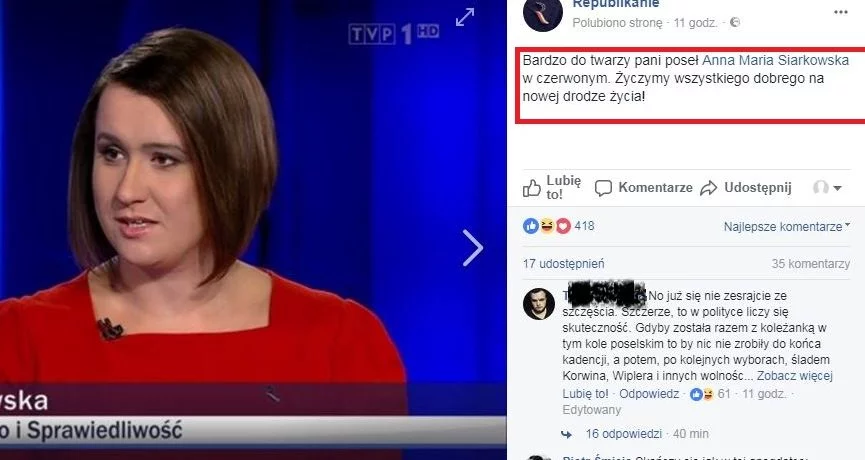Expand photo to fullscreen view
Screen dimensions: 865x460
[464, 17]
